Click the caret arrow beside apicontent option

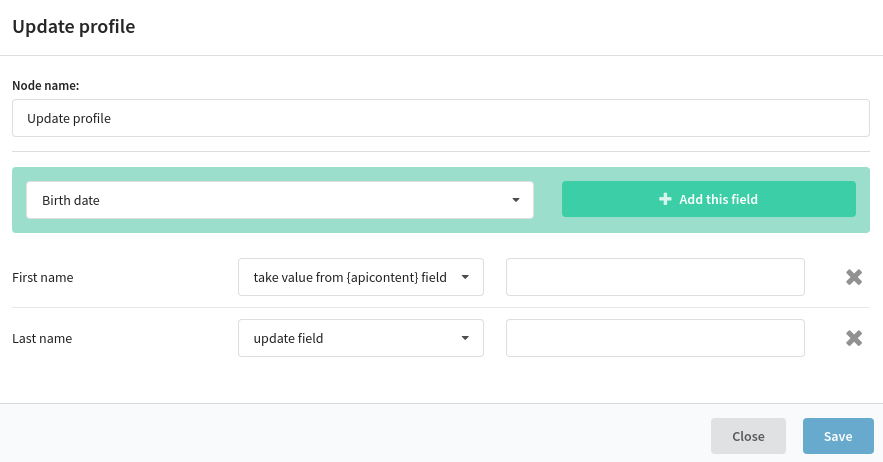coord(465,277)
